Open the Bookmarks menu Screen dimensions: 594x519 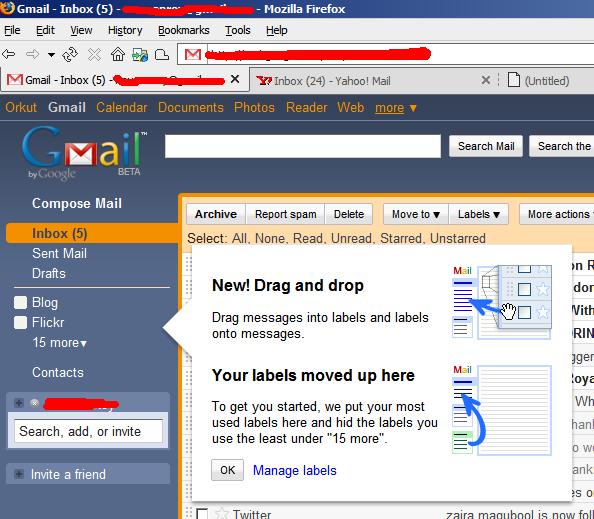(183, 30)
